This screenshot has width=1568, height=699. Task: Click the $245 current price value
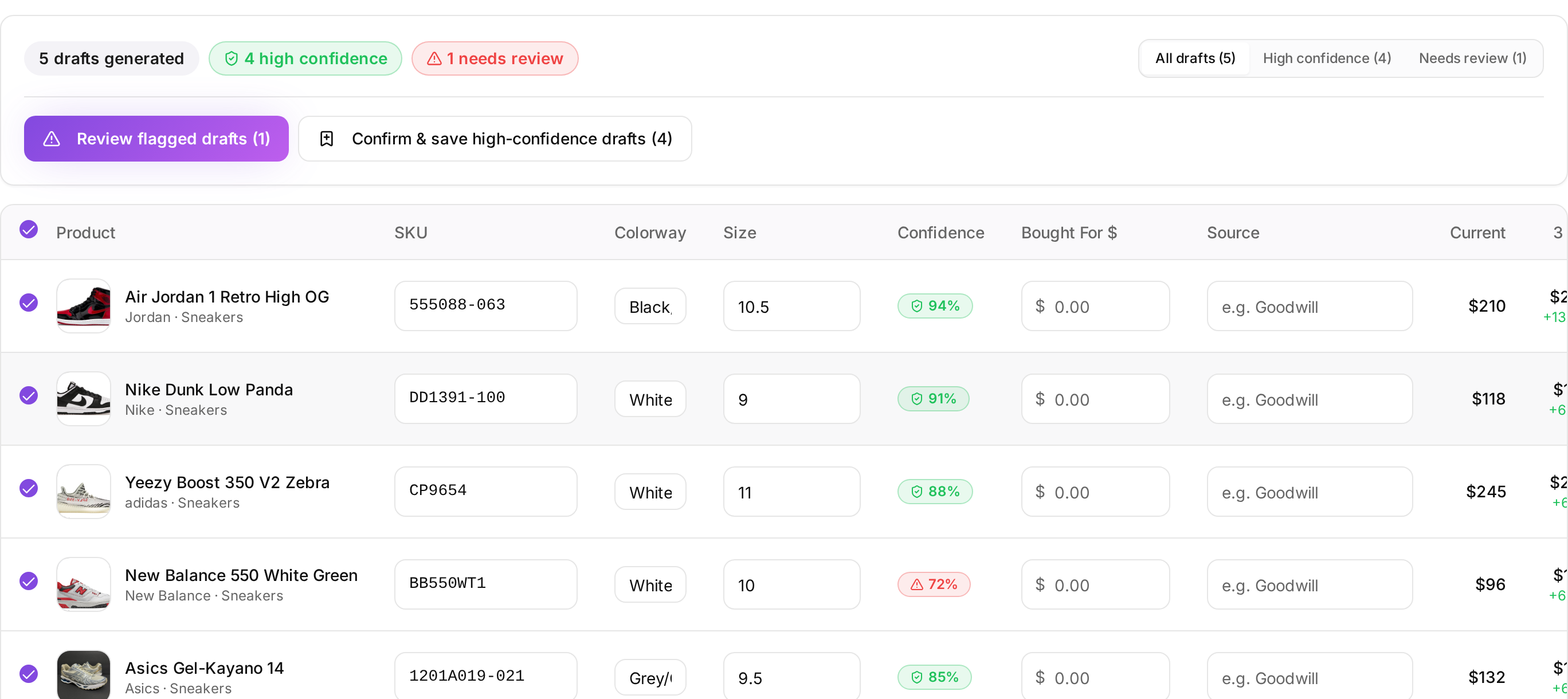click(x=1486, y=492)
